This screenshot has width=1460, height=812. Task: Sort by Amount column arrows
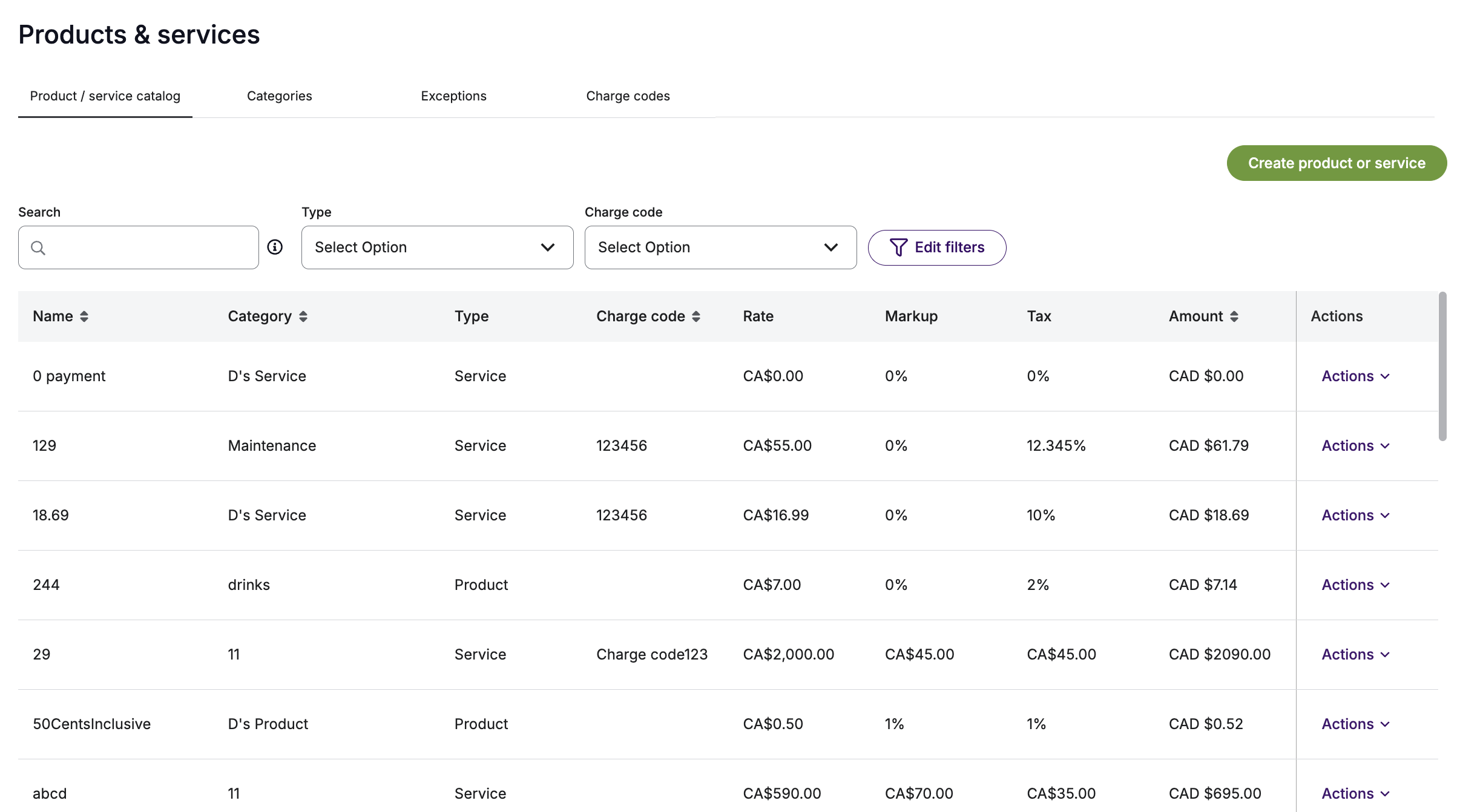pos(1234,316)
